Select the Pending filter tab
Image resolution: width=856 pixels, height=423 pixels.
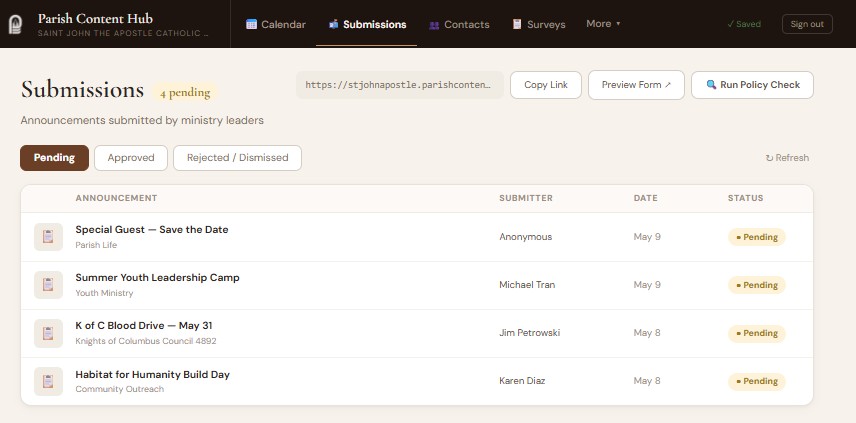click(x=55, y=158)
